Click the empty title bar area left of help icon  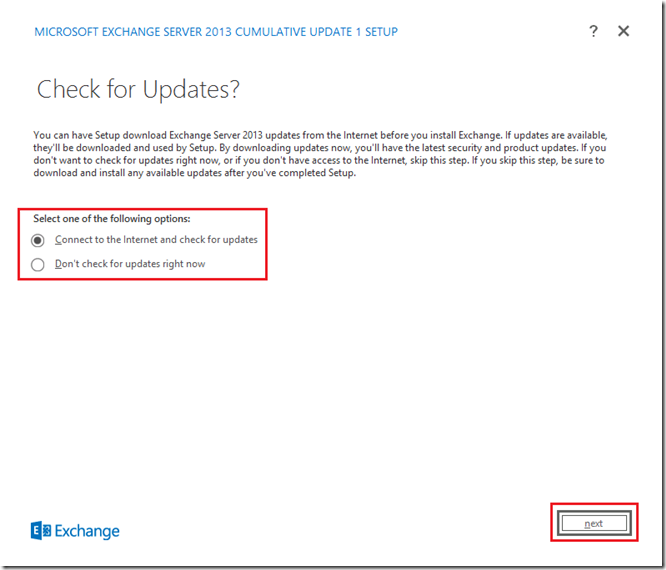coord(490,32)
